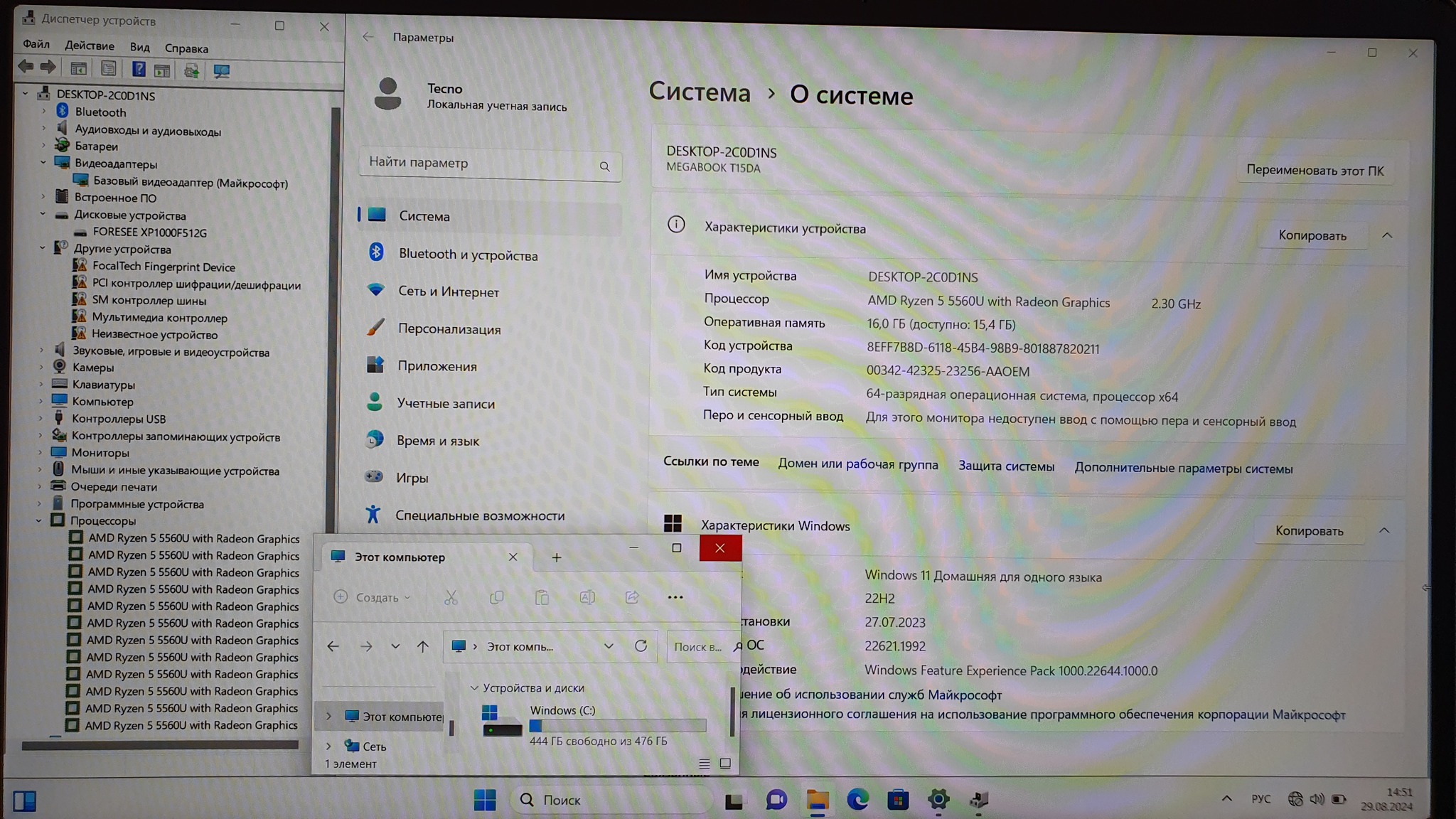Switch Explorer to large icons view

(x=725, y=764)
